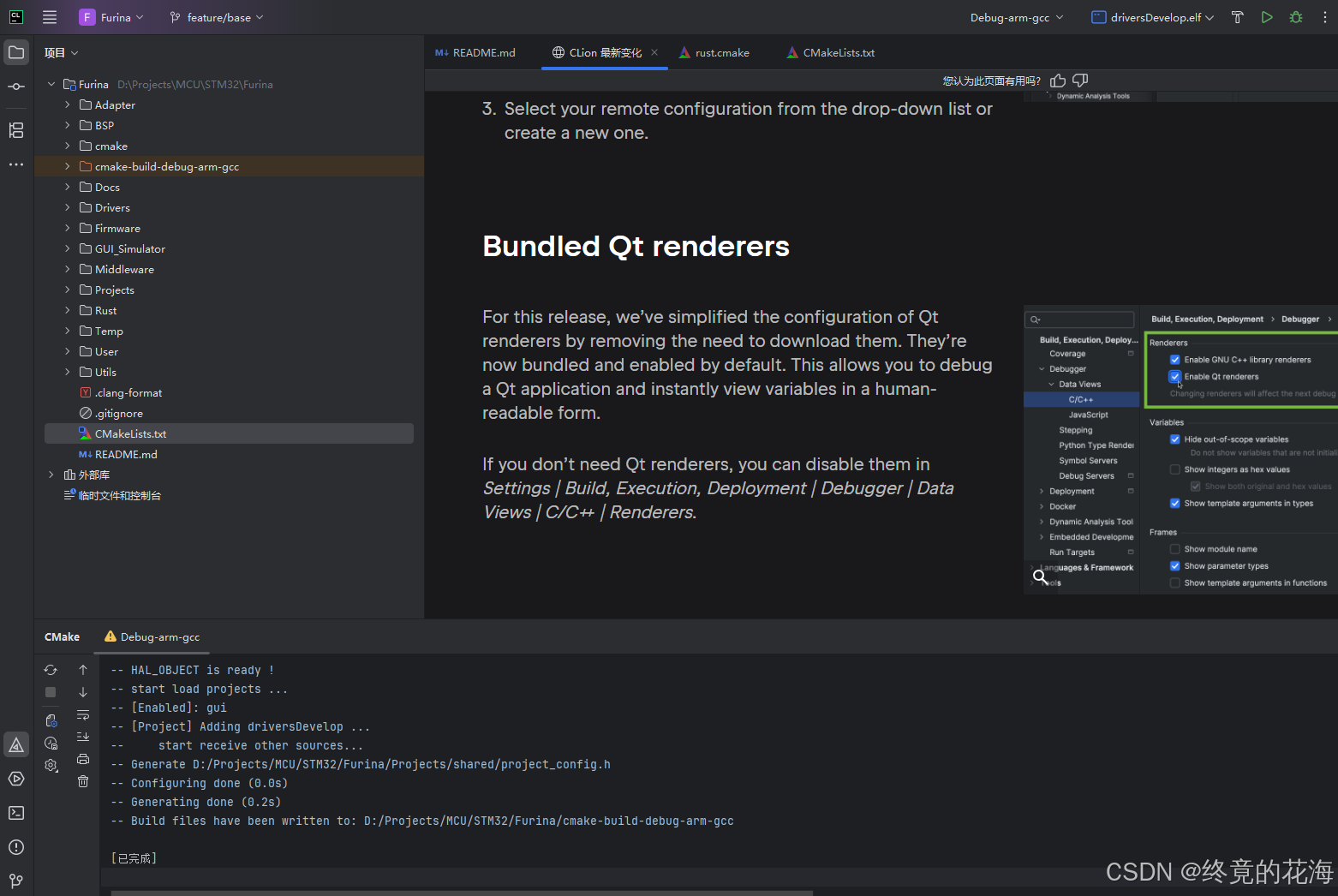Expand the Drivers folder
The width and height of the screenshot is (1338, 896).
(68, 207)
